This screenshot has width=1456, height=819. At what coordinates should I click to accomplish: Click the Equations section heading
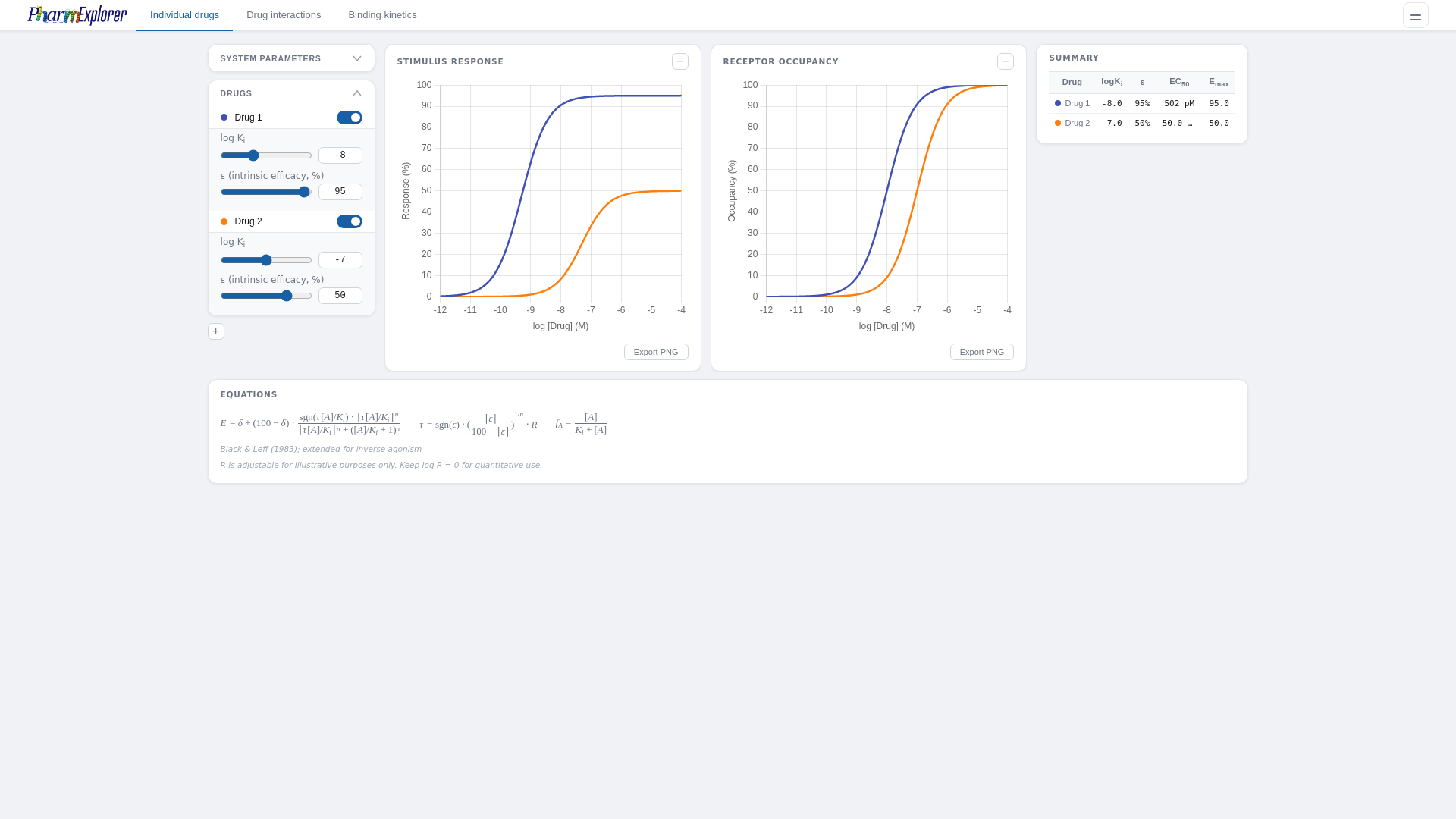249,394
